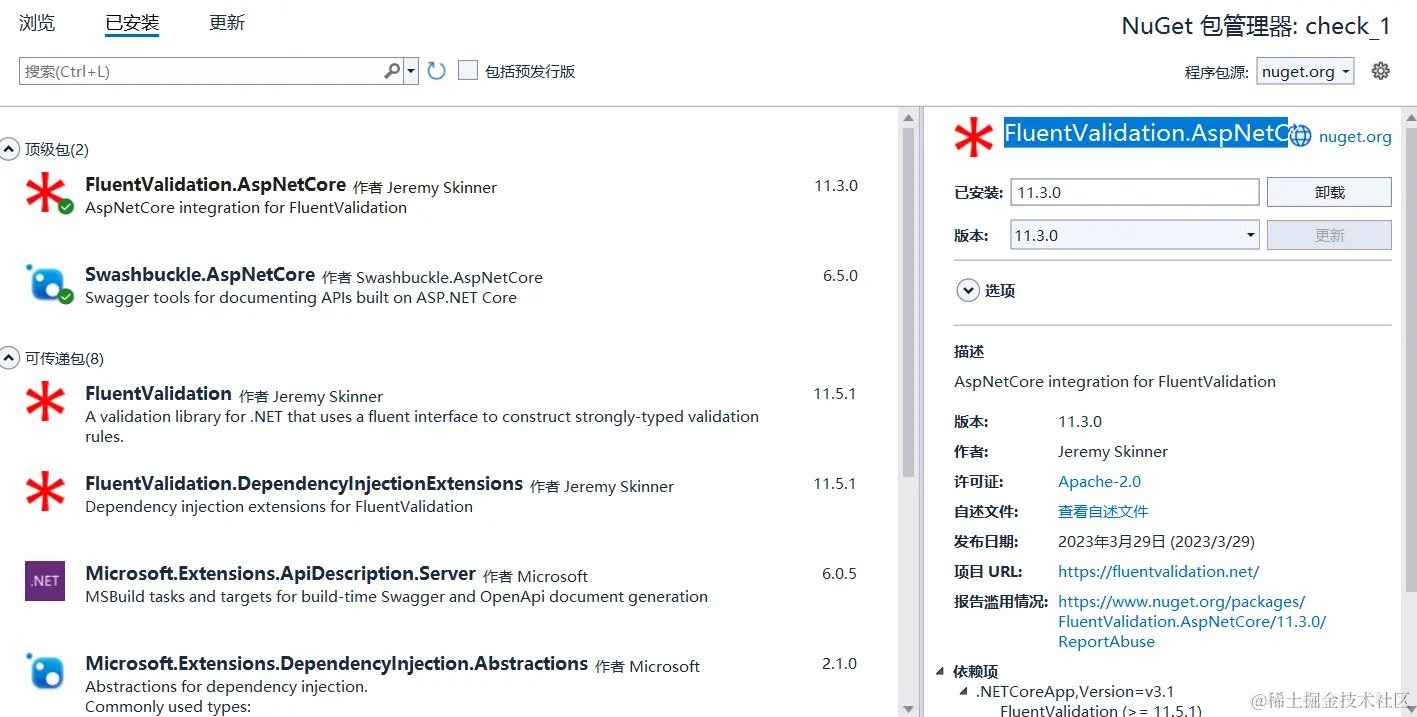The width and height of the screenshot is (1417, 717).
Task: Click the Microsoft.Extensions.ApiDescription.Server .NET icon
Action: tap(45, 581)
